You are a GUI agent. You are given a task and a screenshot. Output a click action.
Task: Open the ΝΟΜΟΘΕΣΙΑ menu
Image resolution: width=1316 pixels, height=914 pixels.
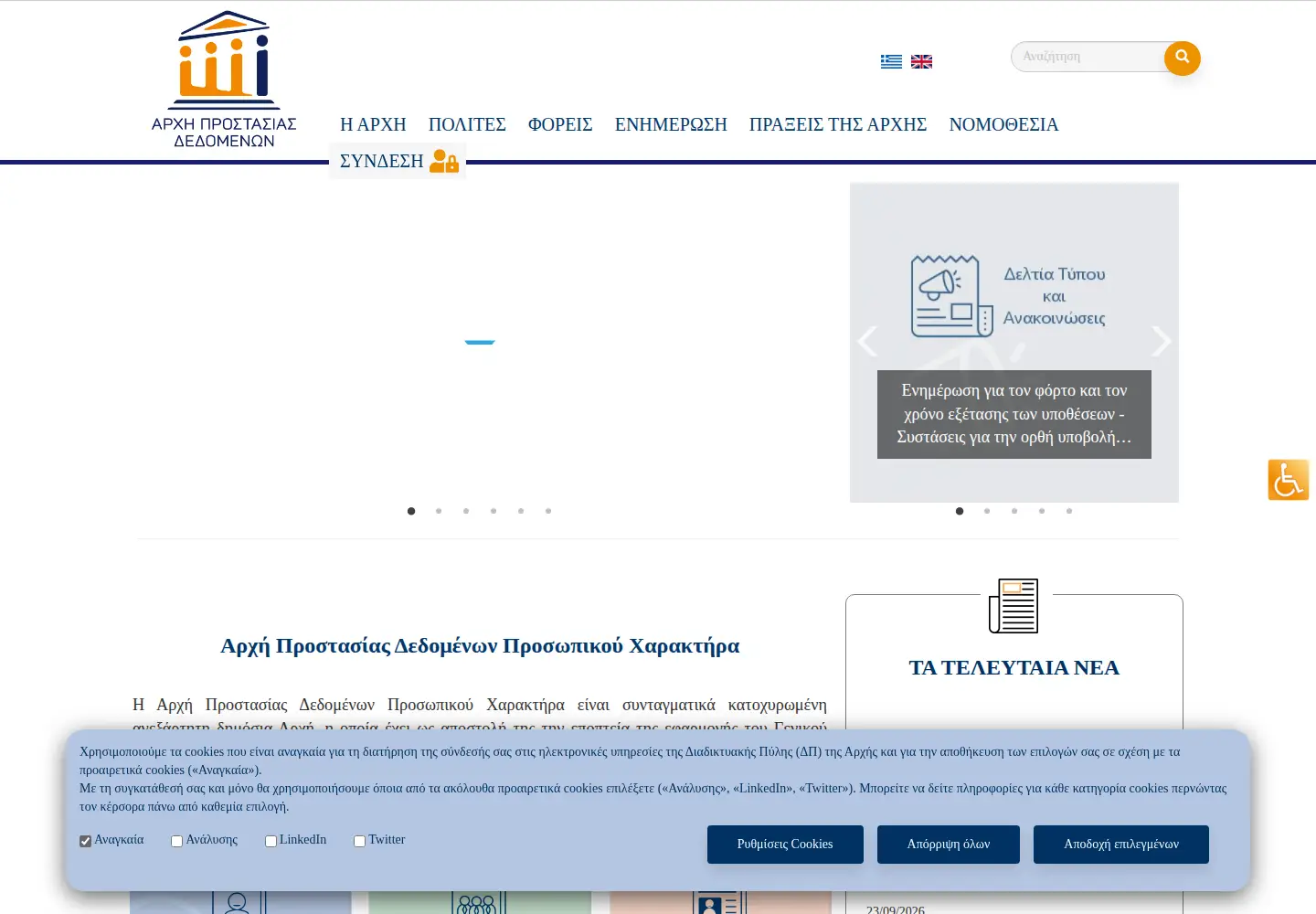[x=1003, y=124]
